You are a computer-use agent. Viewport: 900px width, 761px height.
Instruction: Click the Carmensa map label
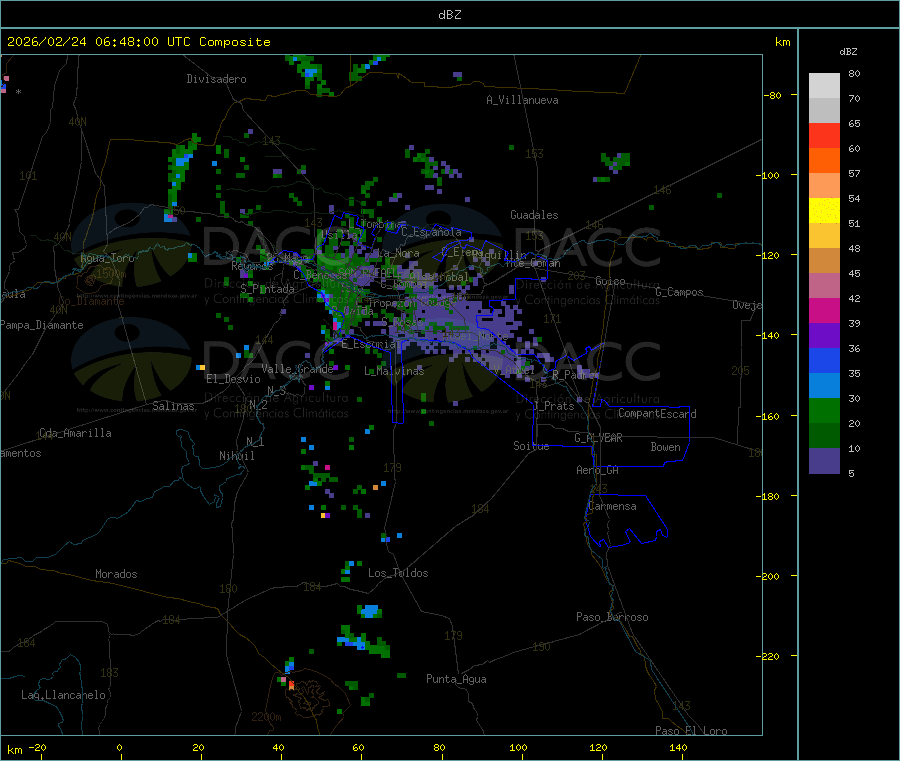click(612, 506)
